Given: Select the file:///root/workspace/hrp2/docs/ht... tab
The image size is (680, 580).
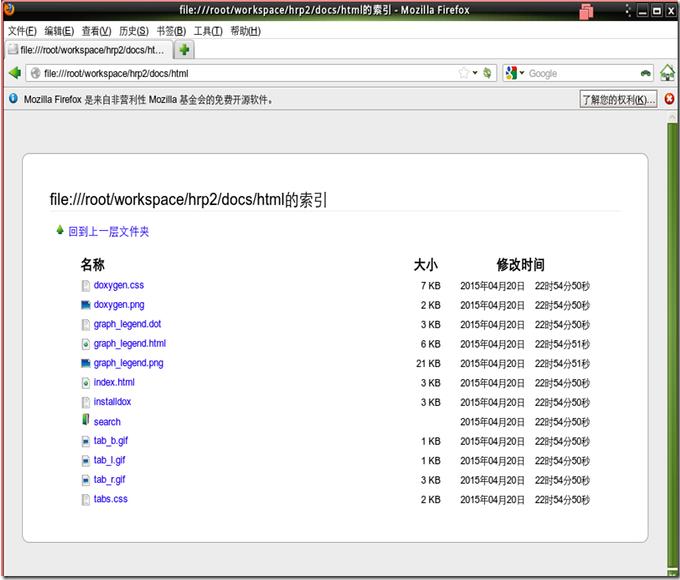Looking at the screenshot, I should tap(89, 50).
